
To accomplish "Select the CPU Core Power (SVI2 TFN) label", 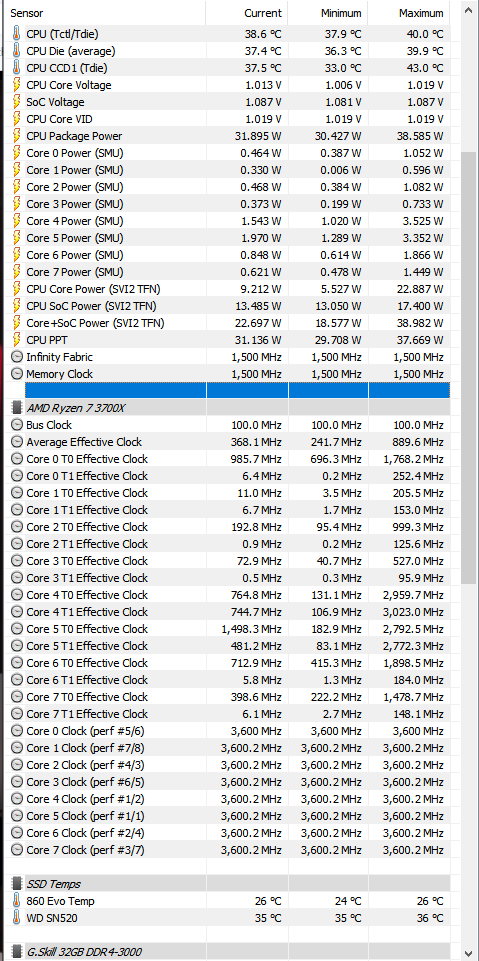I will 94,289.
